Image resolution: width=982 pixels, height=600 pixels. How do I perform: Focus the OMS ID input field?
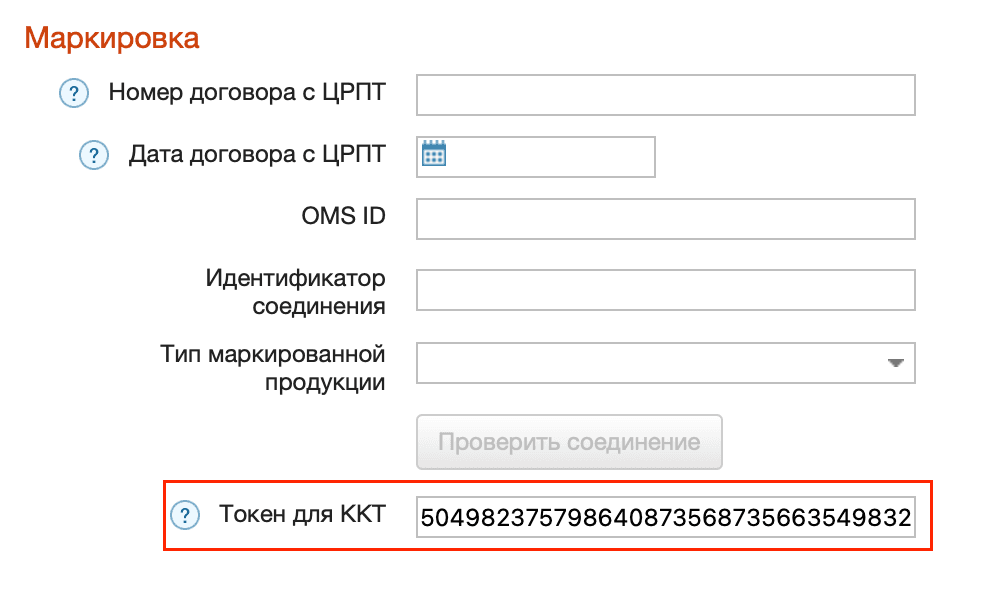[x=665, y=219]
